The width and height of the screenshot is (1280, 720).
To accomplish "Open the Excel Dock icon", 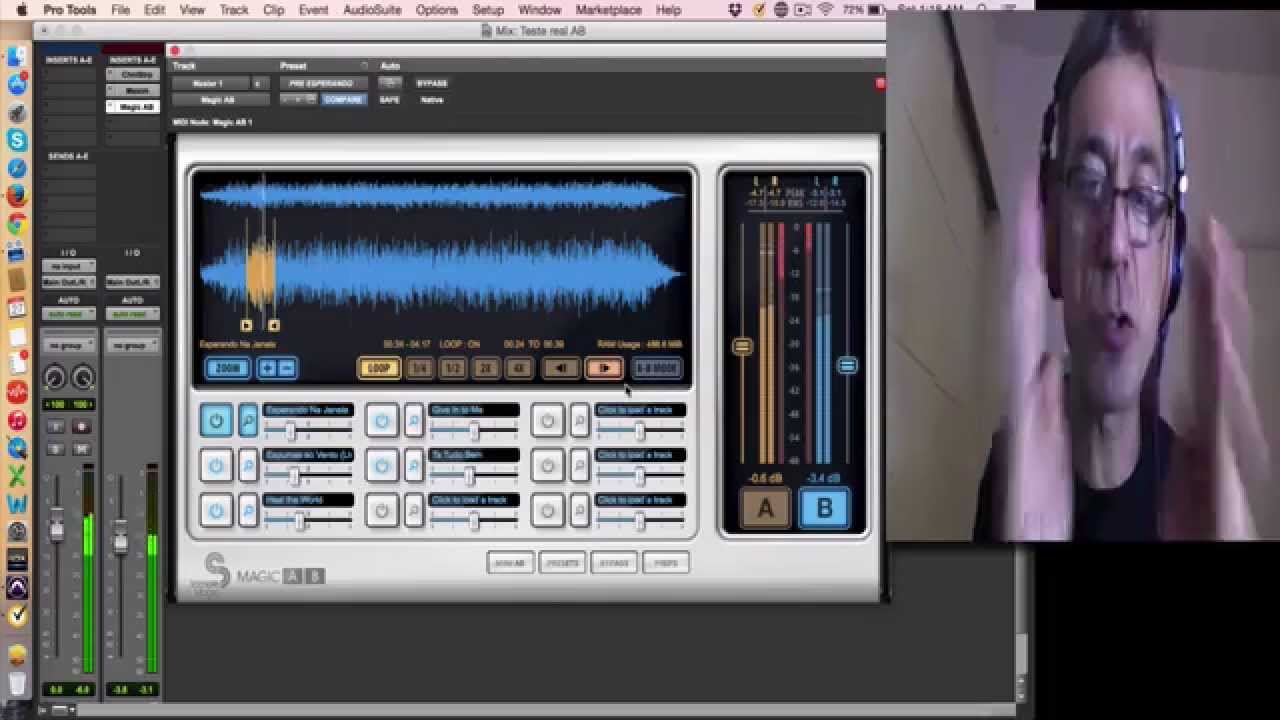I will pos(17,476).
